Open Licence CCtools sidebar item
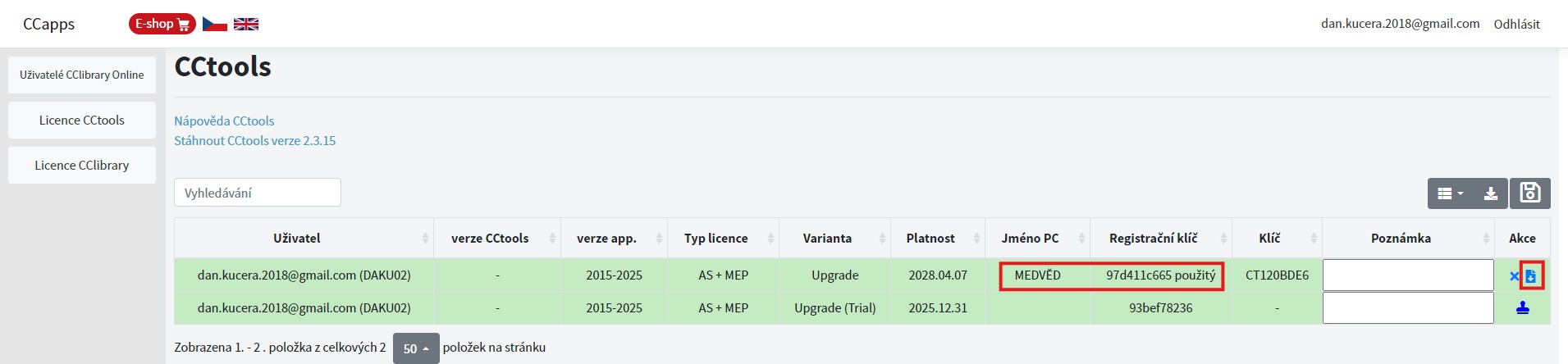Screen dimensions: 1568x364 (x=82, y=121)
